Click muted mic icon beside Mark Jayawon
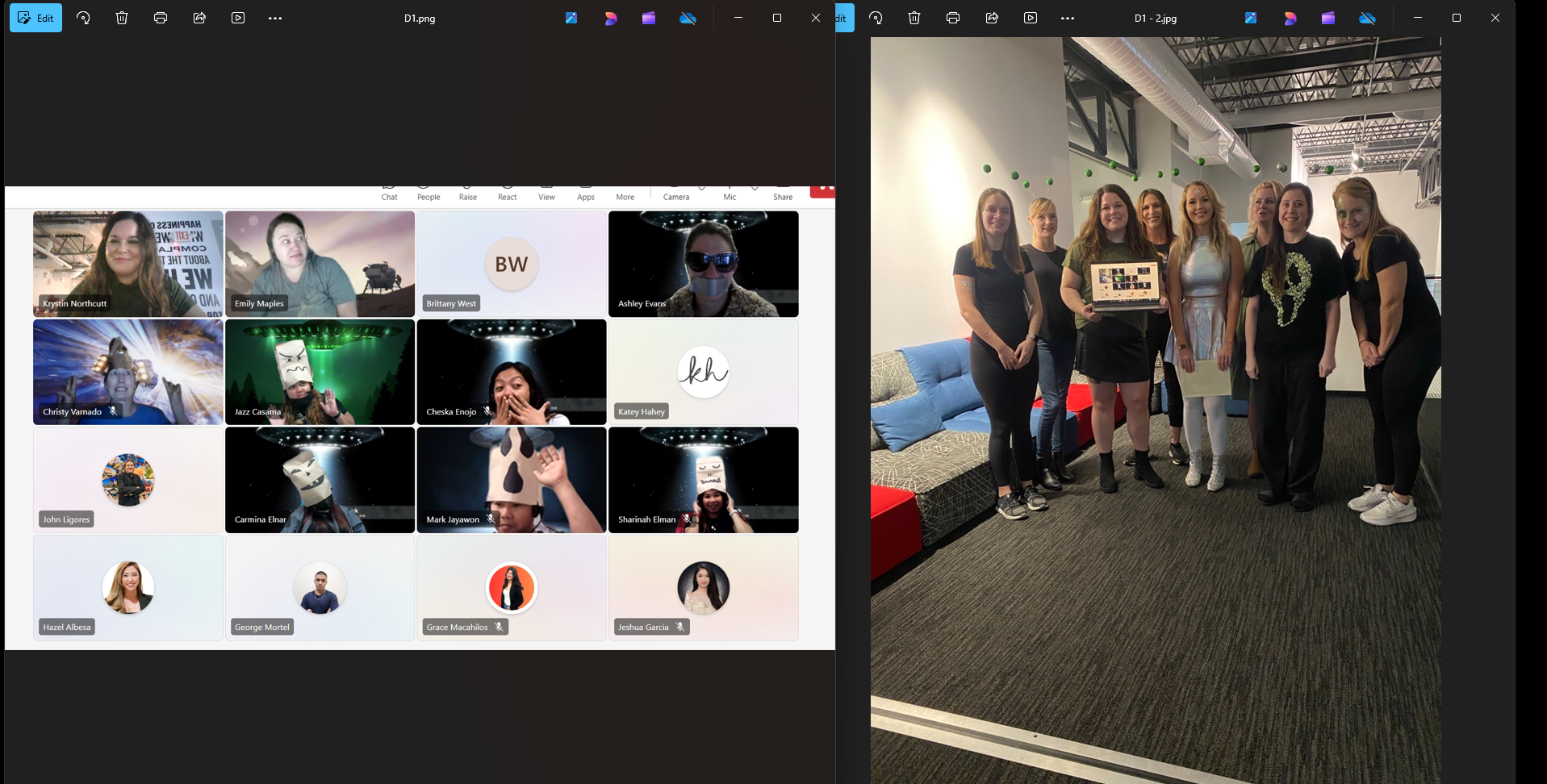Image resolution: width=1547 pixels, height=784 pixels. [491, 519]
